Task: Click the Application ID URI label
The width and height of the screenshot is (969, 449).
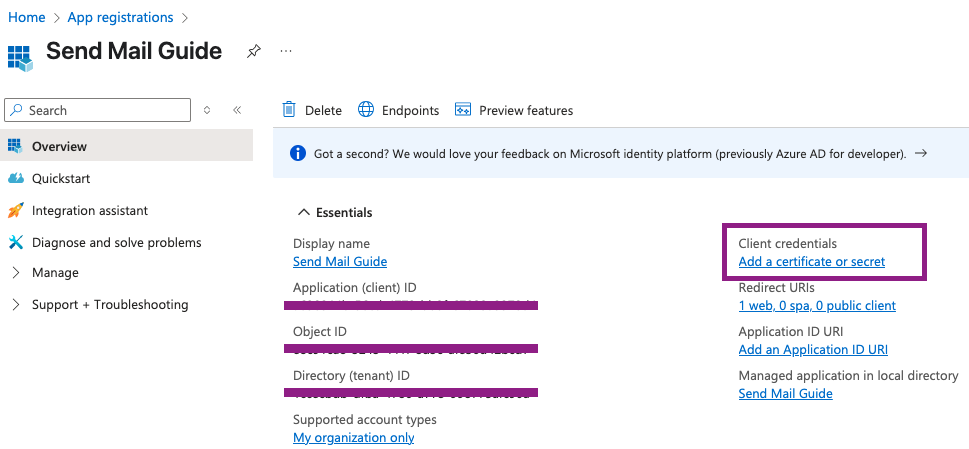Action: pyautogui.click(x=791, y=332)
